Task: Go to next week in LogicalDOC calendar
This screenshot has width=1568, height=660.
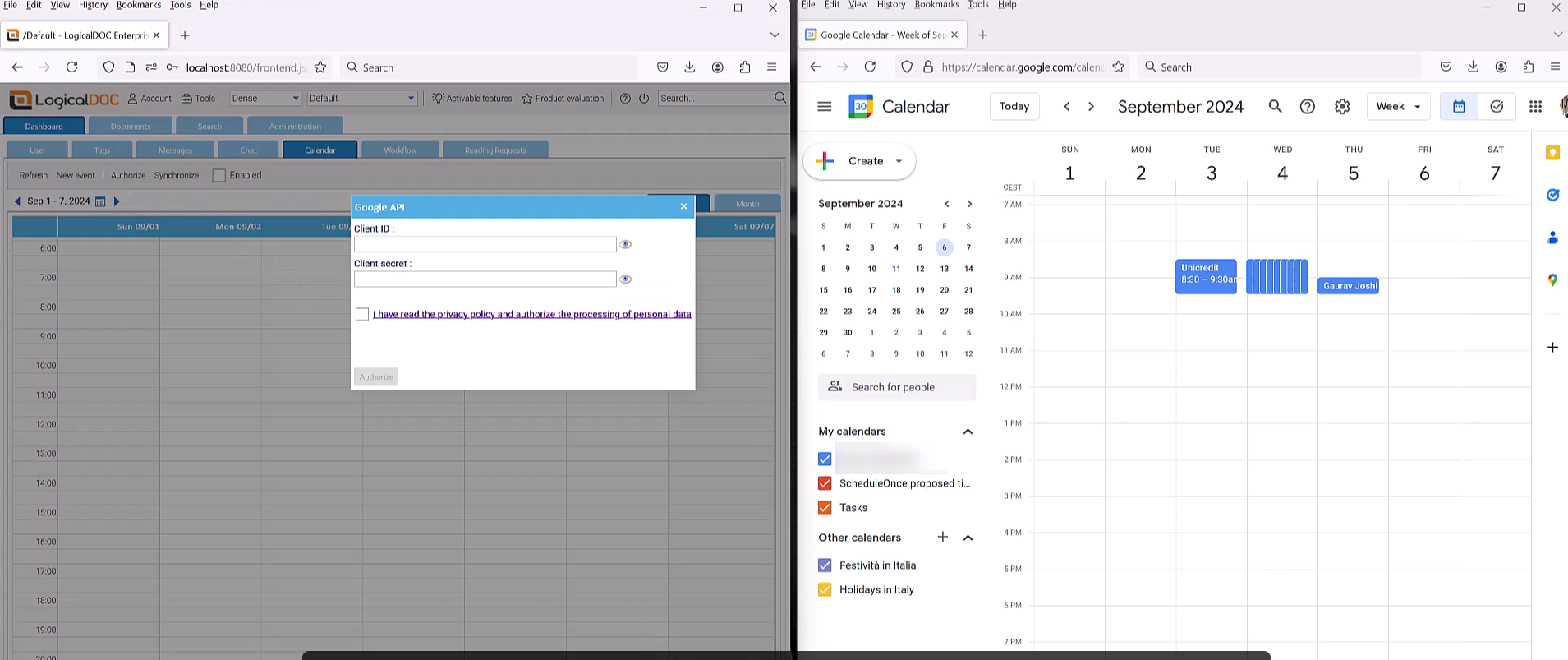Action: coord(117,201)
